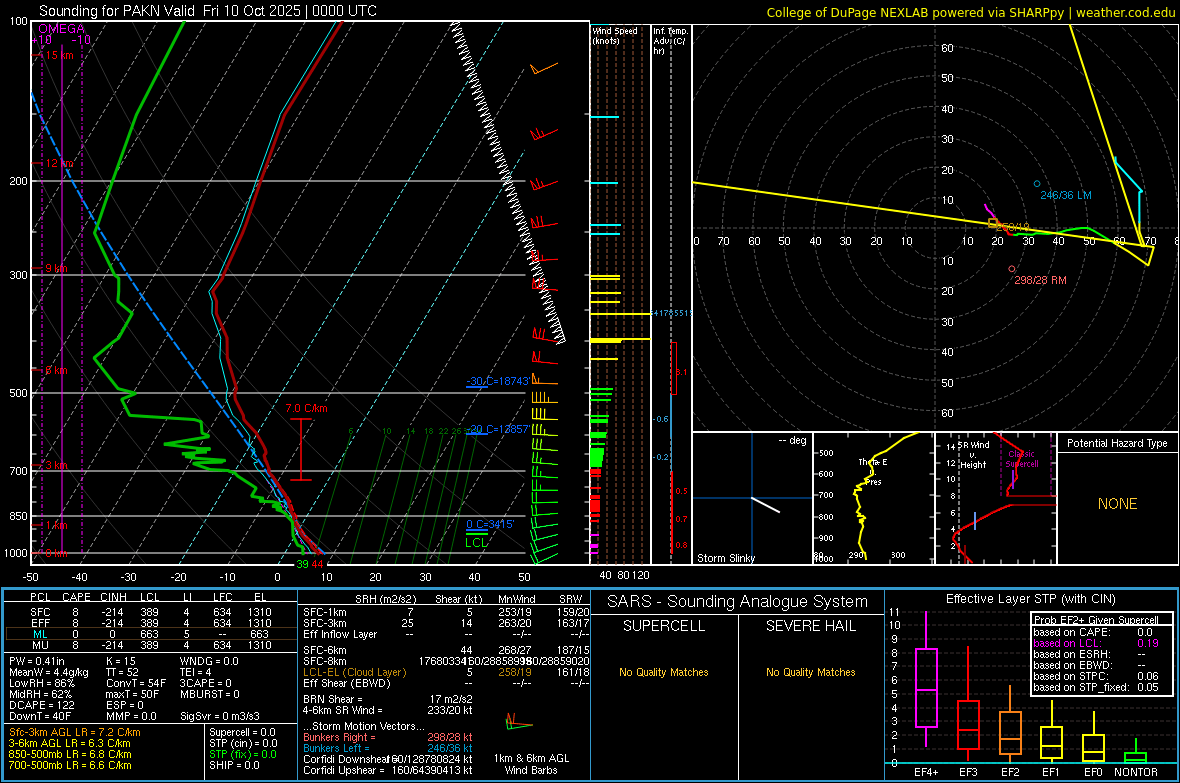The width and height of the screenshot is (1180, 783).
Task: Click the surface temperature value '44'
Action: pos(317,564)
